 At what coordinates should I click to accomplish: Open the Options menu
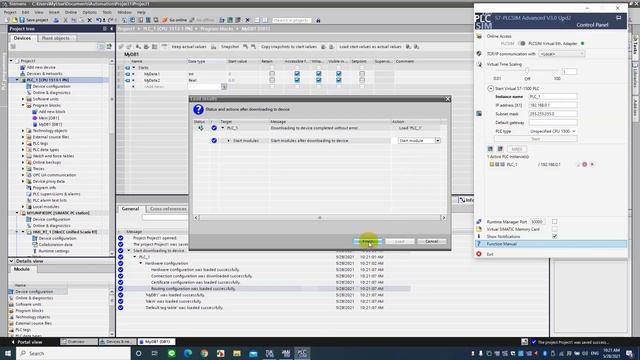click(89, 12)
